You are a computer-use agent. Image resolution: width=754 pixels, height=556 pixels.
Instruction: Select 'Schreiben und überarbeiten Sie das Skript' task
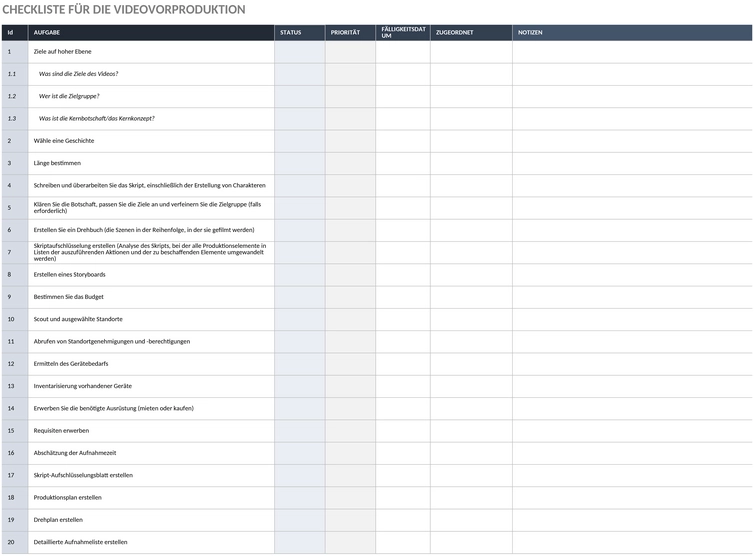(x=150, y=185)
